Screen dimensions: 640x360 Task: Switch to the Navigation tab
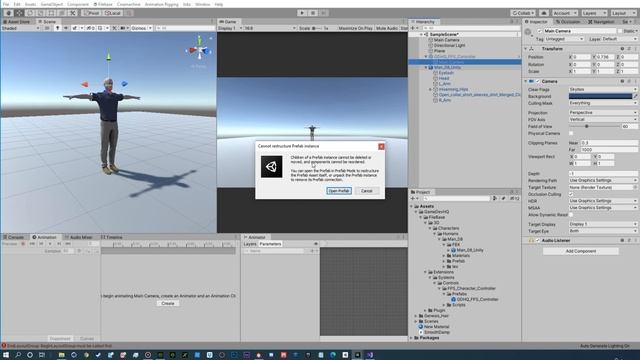coord(601,22)
